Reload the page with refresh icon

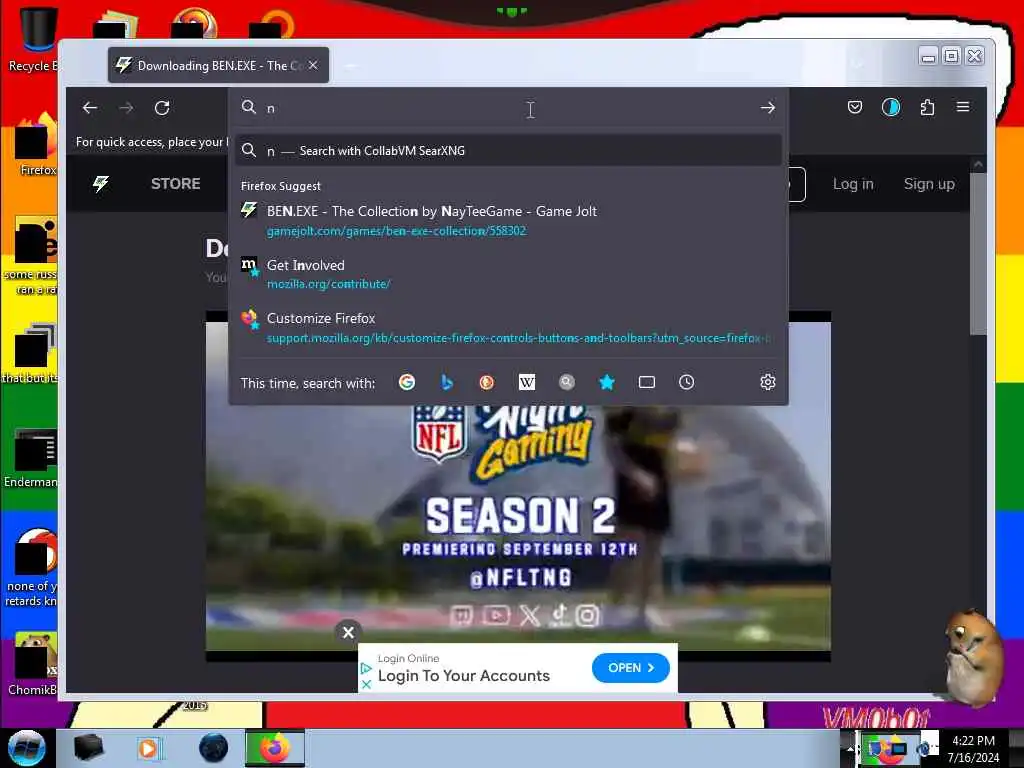point(162,108)
